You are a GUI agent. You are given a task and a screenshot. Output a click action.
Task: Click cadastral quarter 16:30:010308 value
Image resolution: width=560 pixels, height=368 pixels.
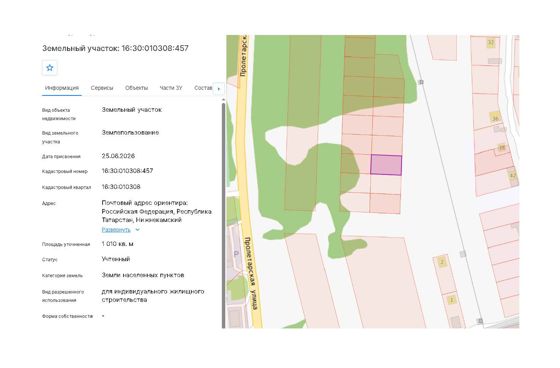tap(121, 187)
